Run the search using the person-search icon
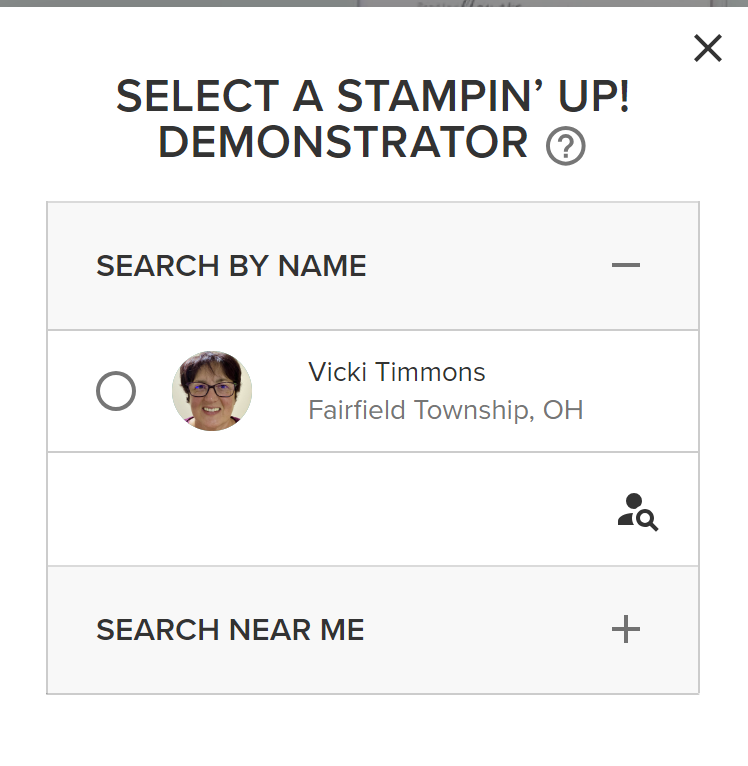This screenshot has height=766, width=748. click(637, 511)
